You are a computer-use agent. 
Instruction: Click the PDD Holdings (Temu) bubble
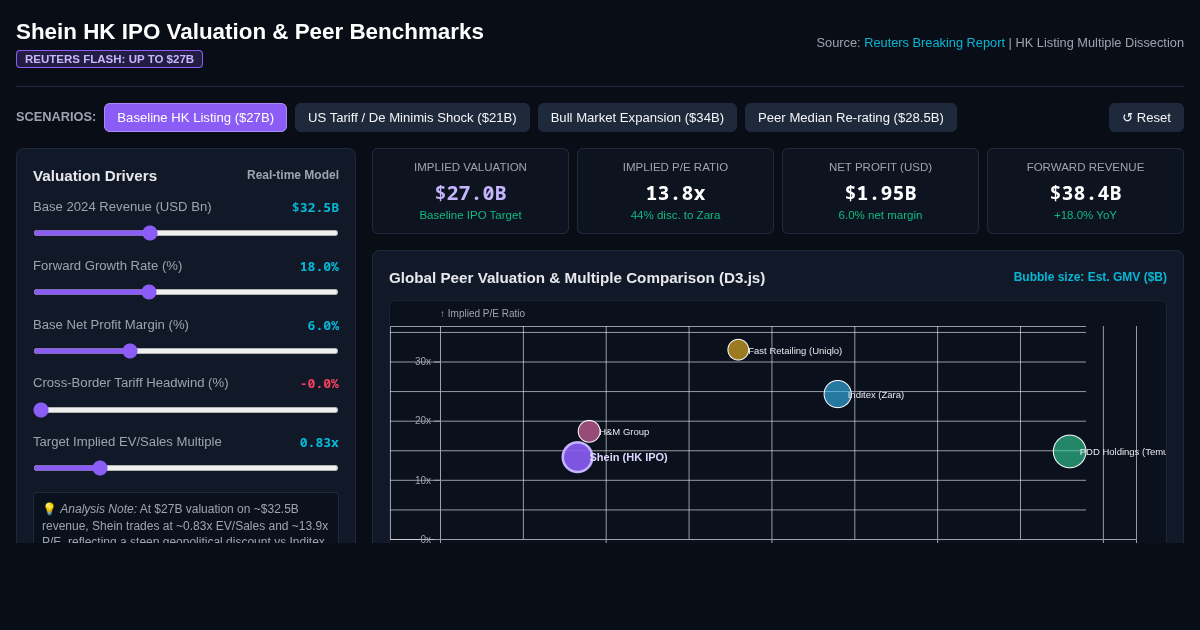click(x=1069, y=451)
